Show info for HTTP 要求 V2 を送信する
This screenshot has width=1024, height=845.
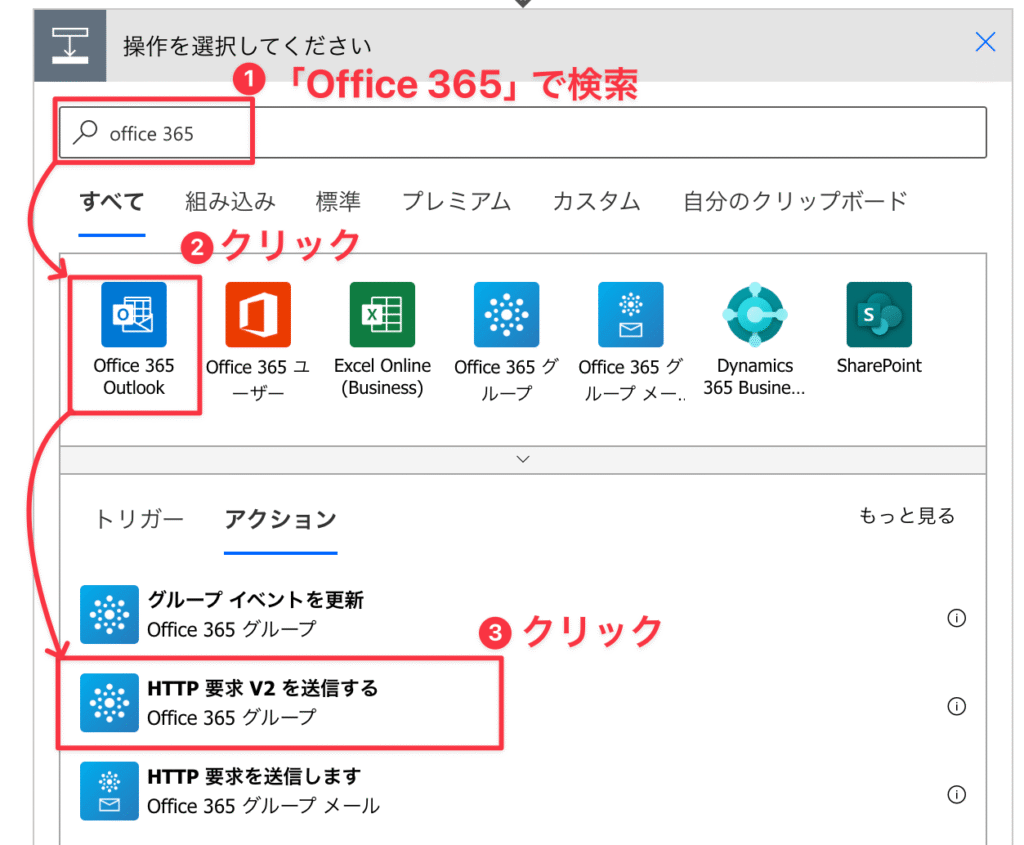pos(956,706)
